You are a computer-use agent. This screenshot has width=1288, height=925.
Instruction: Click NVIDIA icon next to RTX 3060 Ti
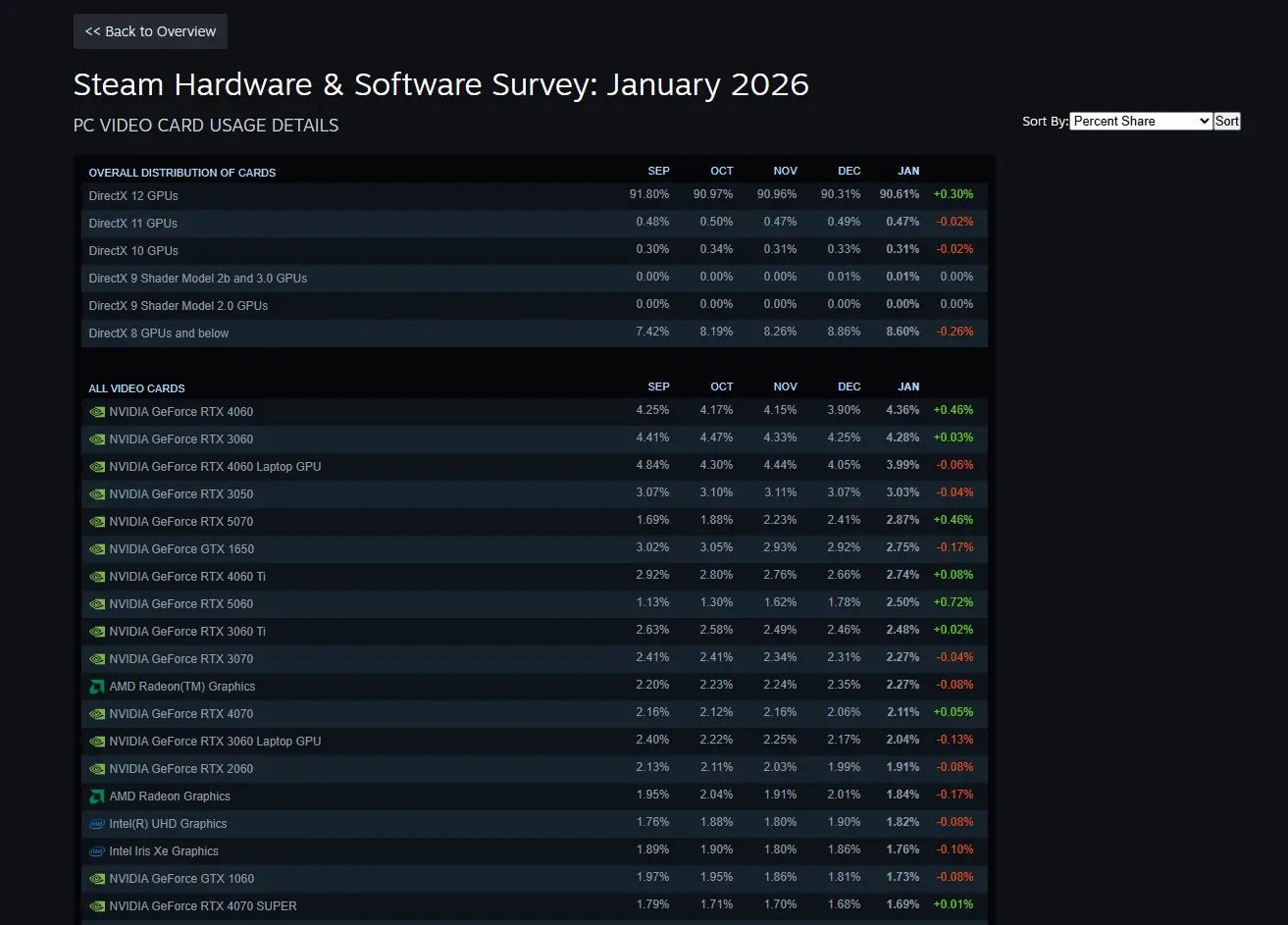(x=97, y=632)
